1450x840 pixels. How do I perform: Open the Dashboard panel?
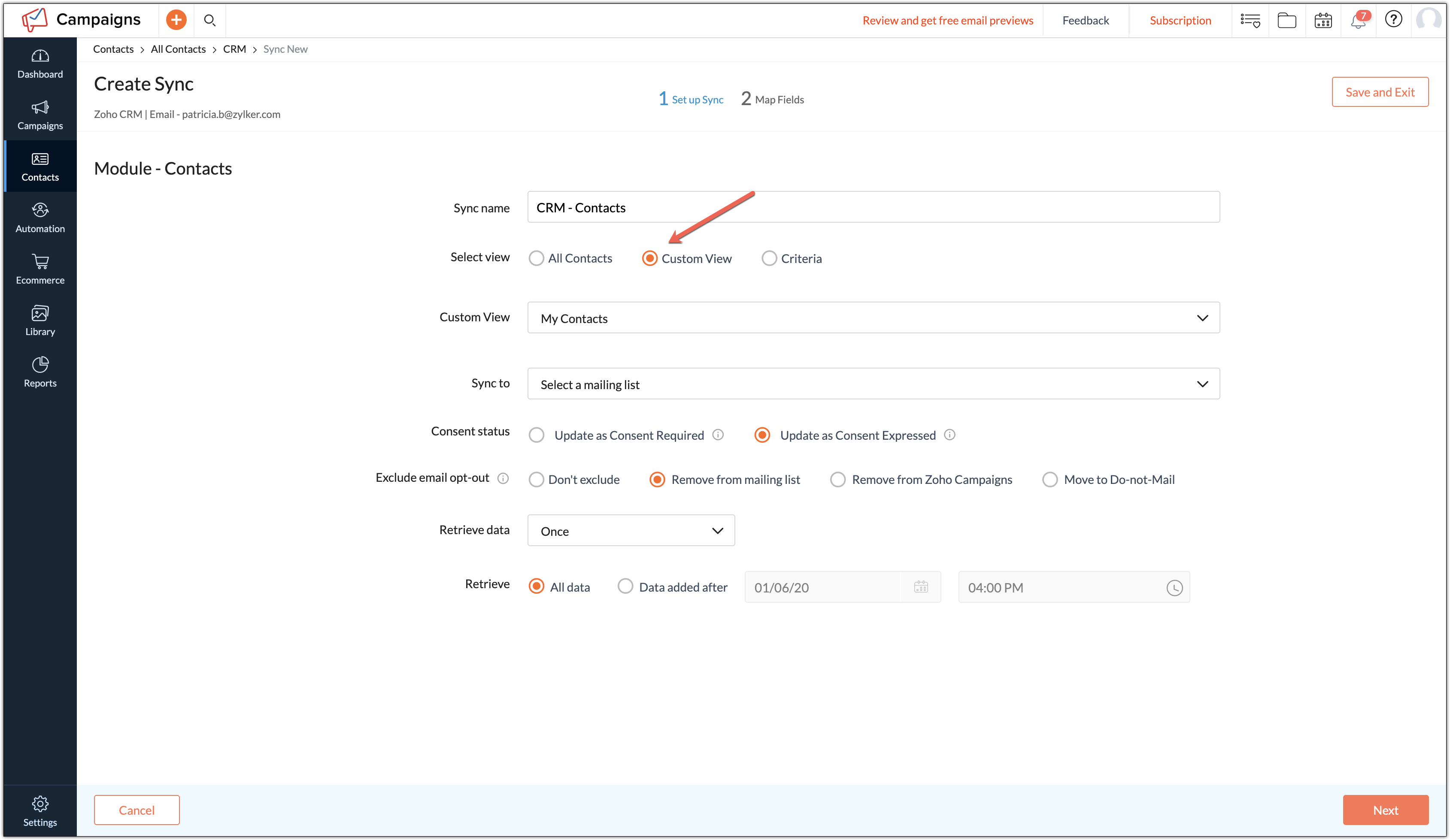click(x=39, y=63)
